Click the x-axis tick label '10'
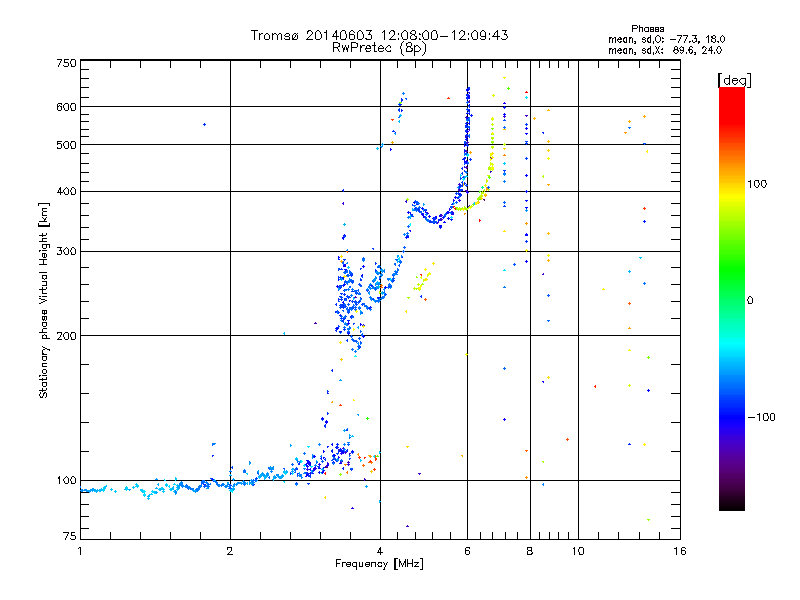This screenshot has width=800, height=600. (x=578, y=551)
